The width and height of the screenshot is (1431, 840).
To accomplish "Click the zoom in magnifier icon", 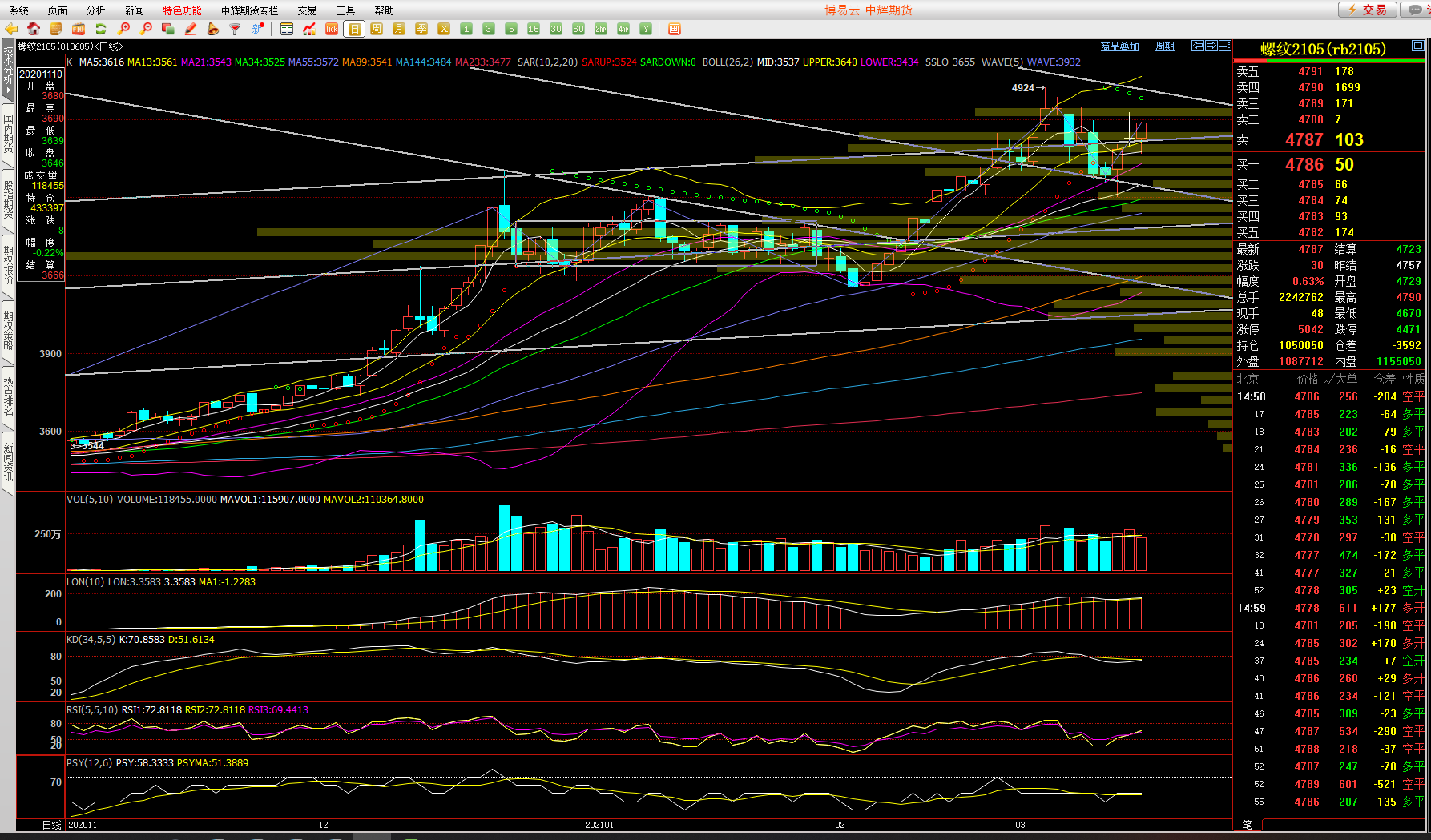I will tap(123, 29).
